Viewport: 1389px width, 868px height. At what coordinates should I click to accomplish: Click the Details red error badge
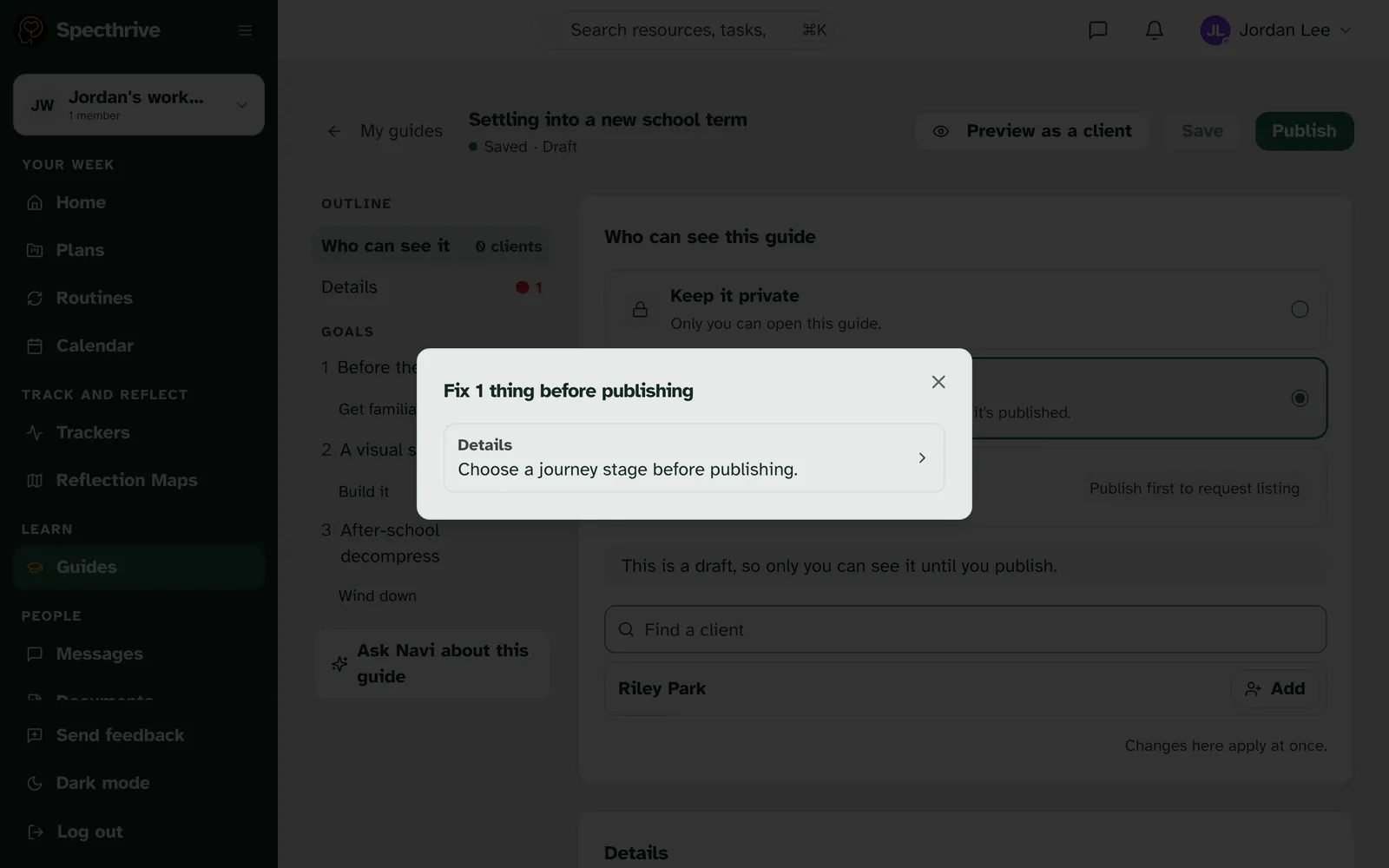pyautogui.click(x=529, y=287)
